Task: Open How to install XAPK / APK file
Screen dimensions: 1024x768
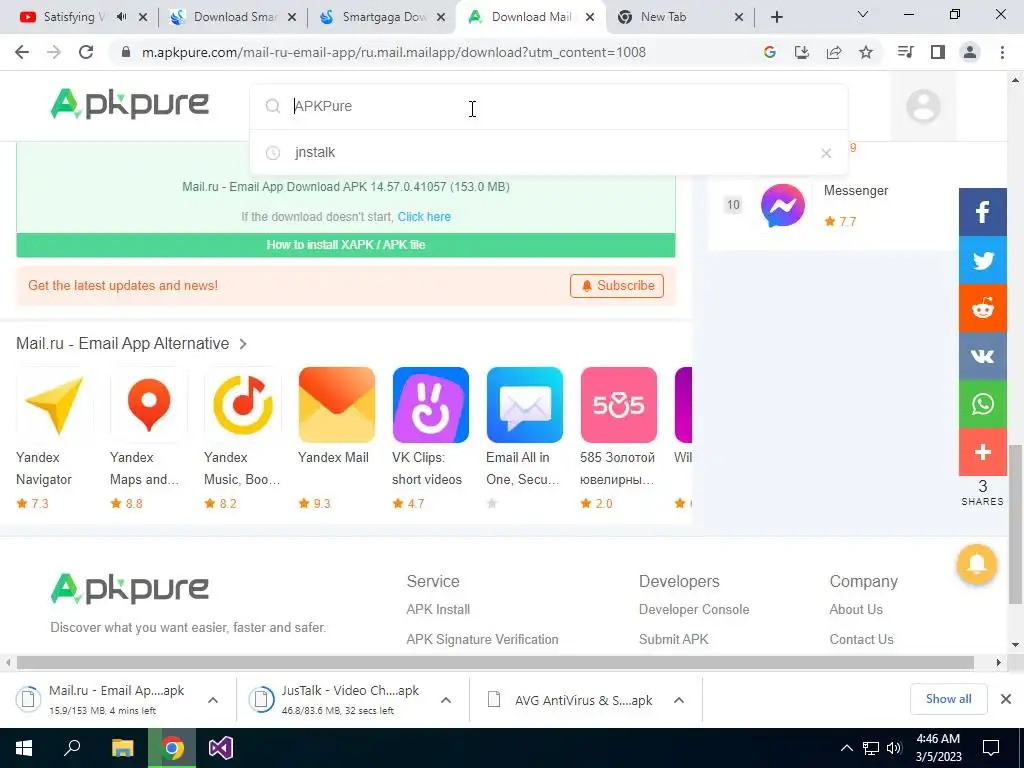Action: click(345, 245)
